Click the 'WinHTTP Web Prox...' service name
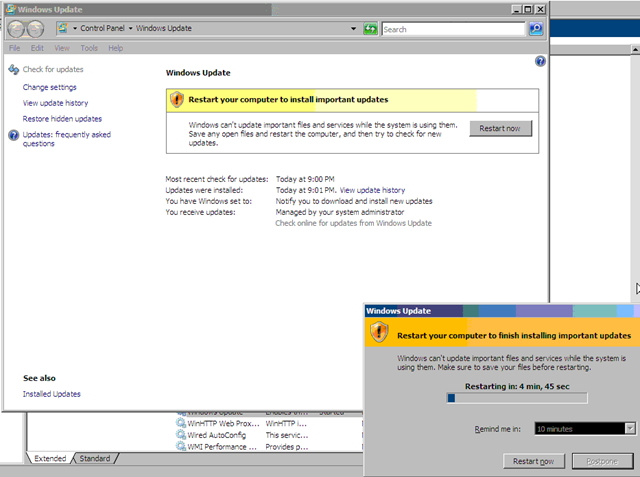The width and height of the screenshot is (640, 477). (223, 424)
